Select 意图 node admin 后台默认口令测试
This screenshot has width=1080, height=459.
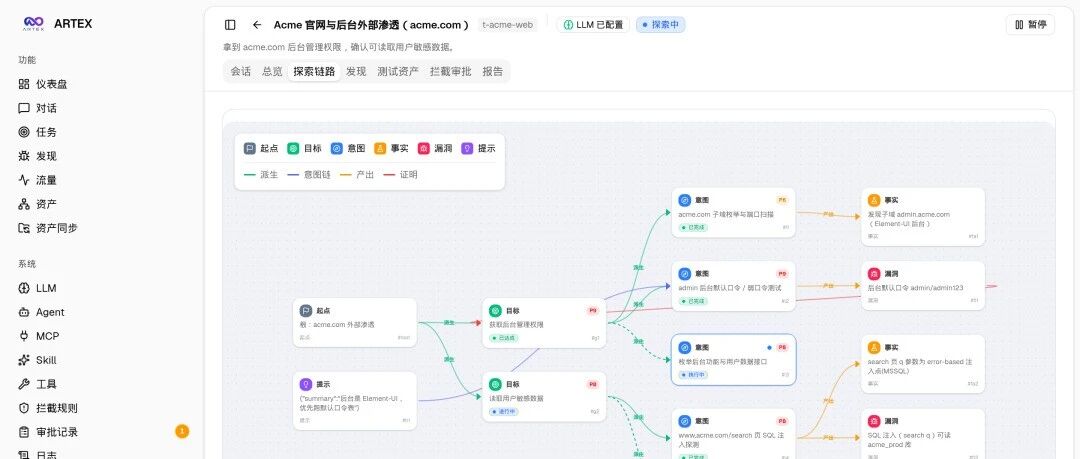[734, 286]
